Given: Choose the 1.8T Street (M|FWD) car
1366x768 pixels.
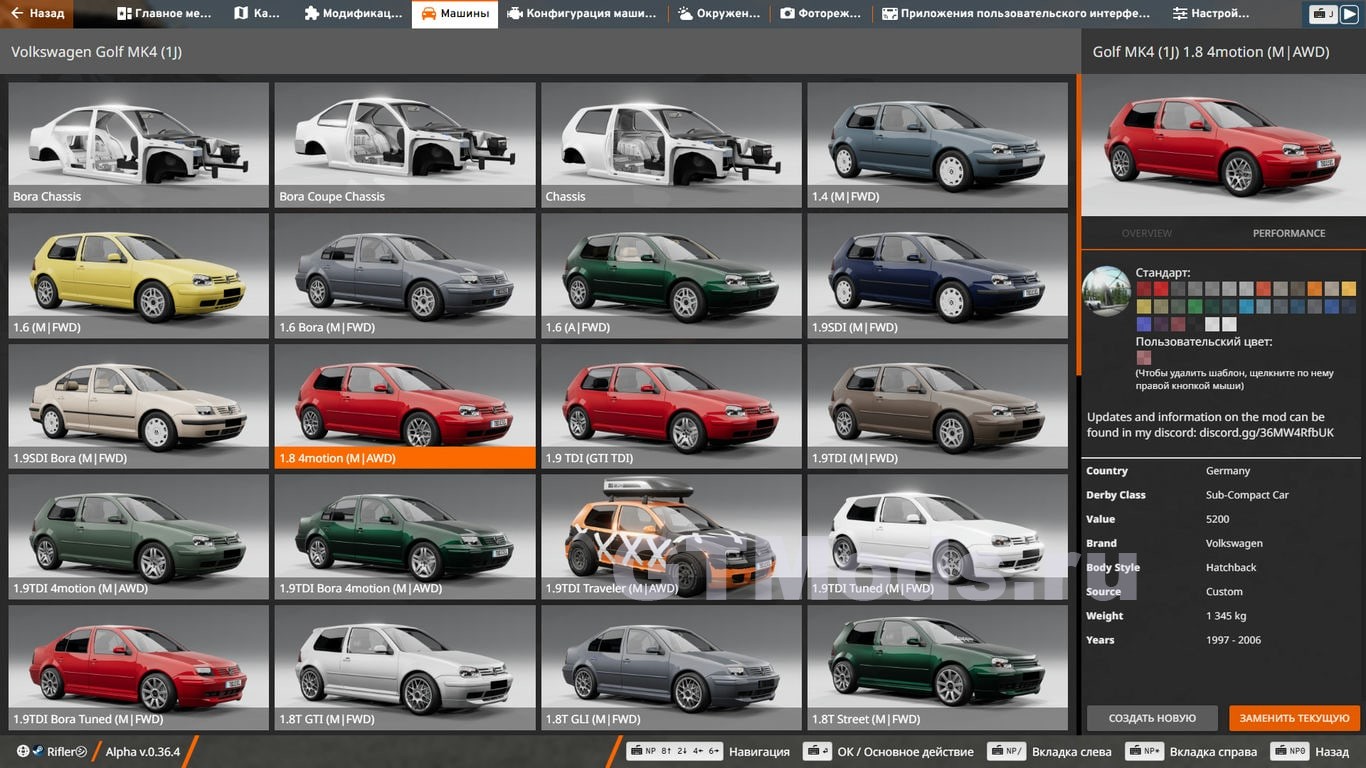Looking at the screenshot, I should 938,668.
